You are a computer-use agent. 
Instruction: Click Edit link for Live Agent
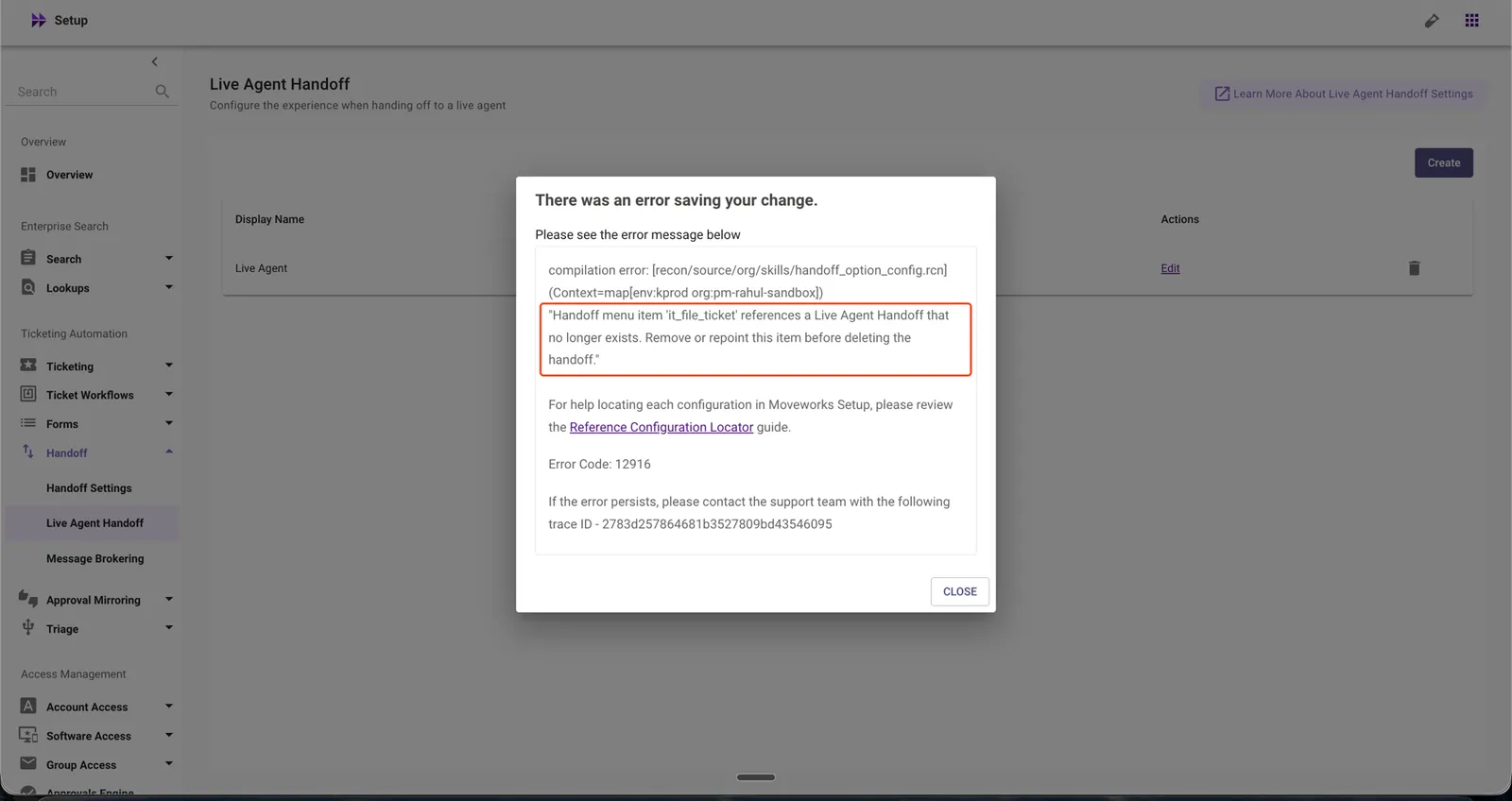click(x=1170, y=268)
